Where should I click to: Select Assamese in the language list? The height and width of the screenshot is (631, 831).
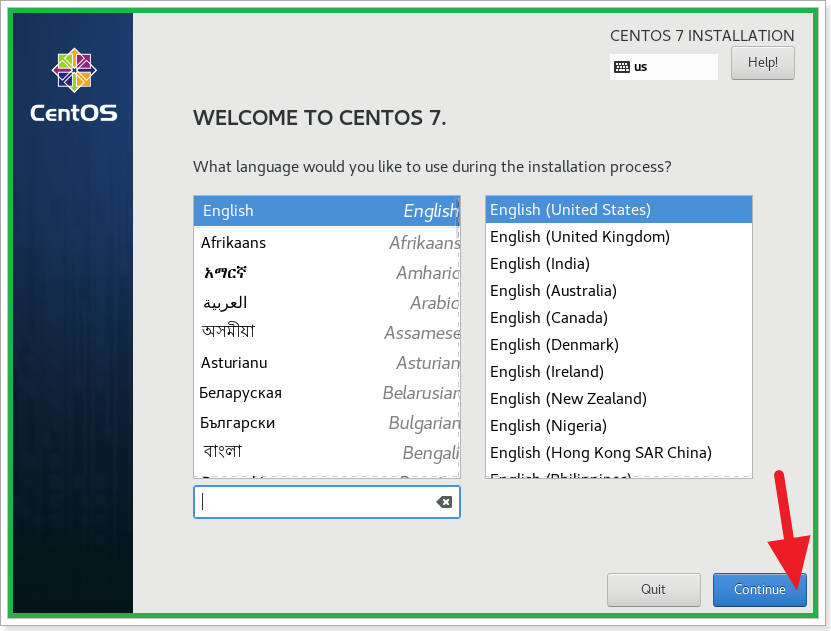click(x=327, y=333)
